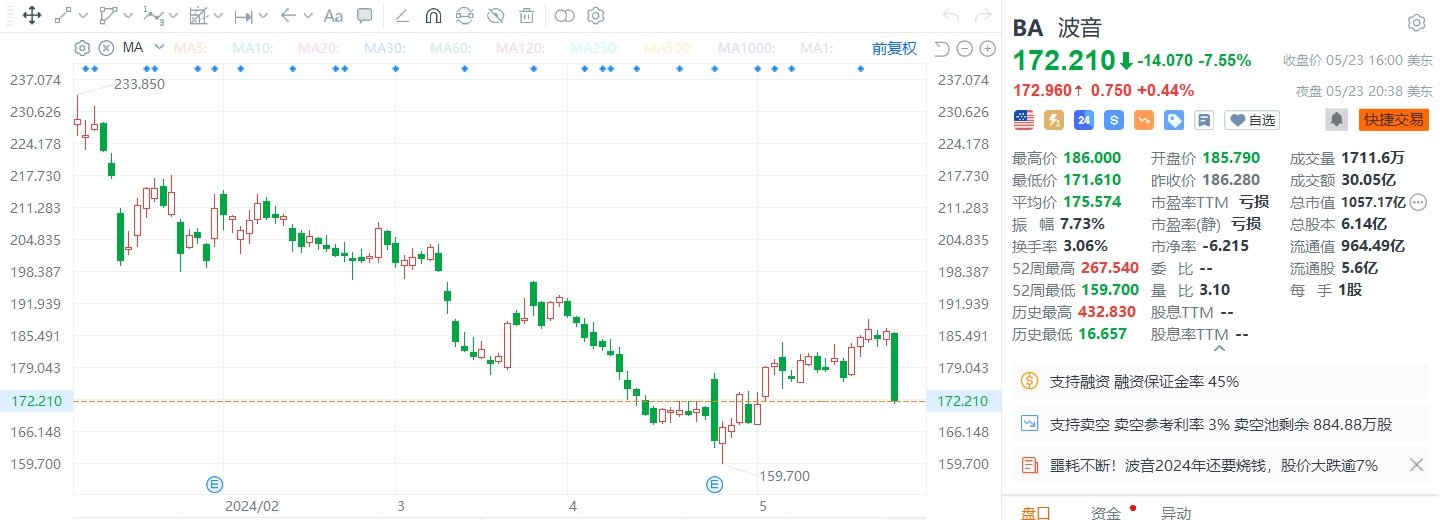Click the lightning Level 1 quote icon

point(1054,120)
